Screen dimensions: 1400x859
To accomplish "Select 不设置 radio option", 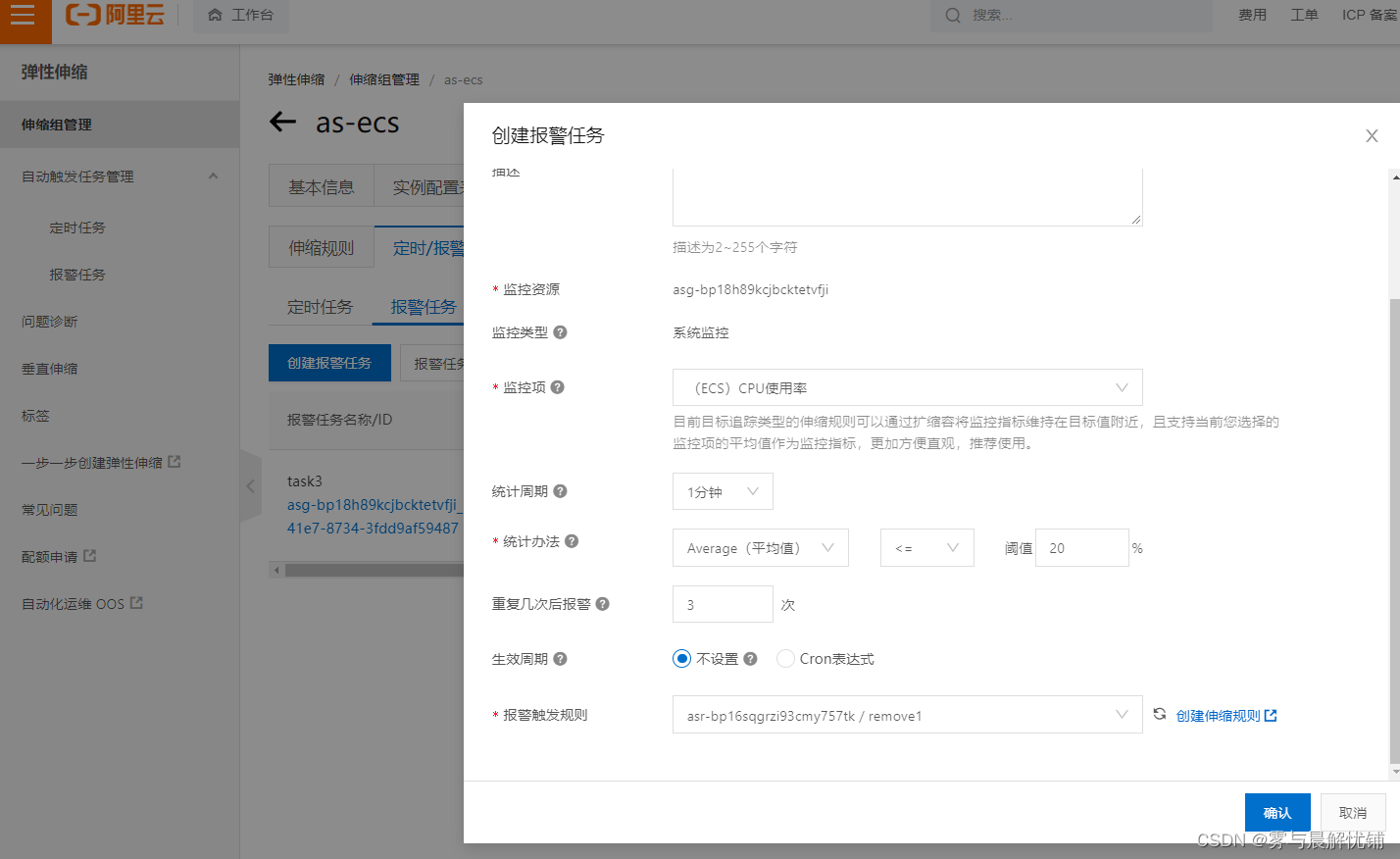I will (x=681, y=659).
